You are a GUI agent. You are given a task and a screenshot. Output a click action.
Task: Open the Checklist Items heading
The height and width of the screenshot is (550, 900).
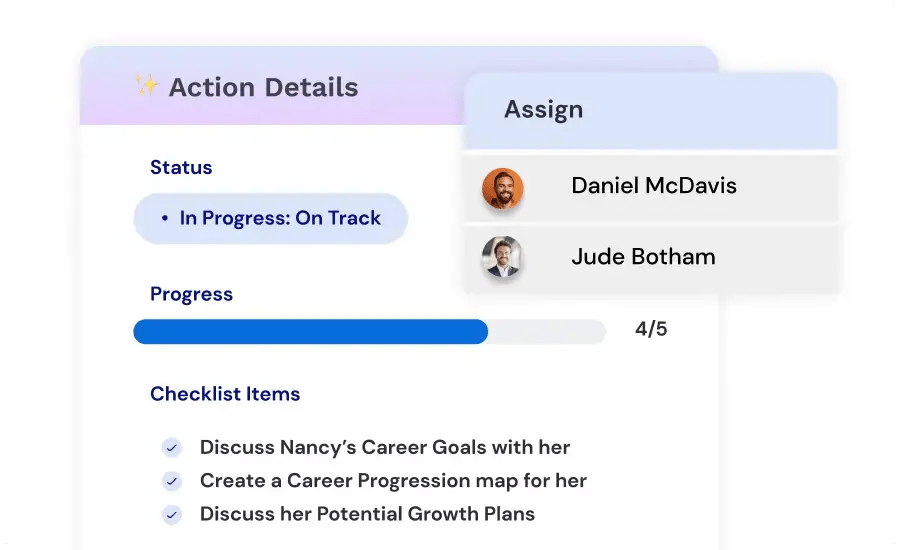click(225, 394)
